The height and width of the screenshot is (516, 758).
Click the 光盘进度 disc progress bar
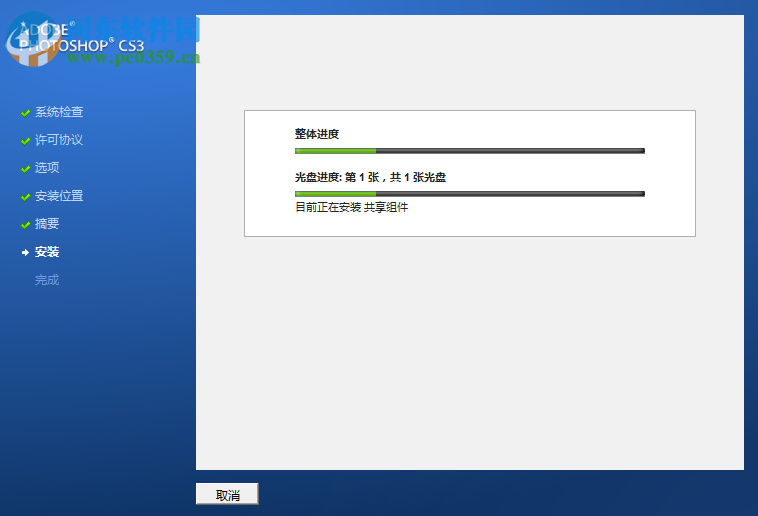pyautogui.click(x=470, y=194)
